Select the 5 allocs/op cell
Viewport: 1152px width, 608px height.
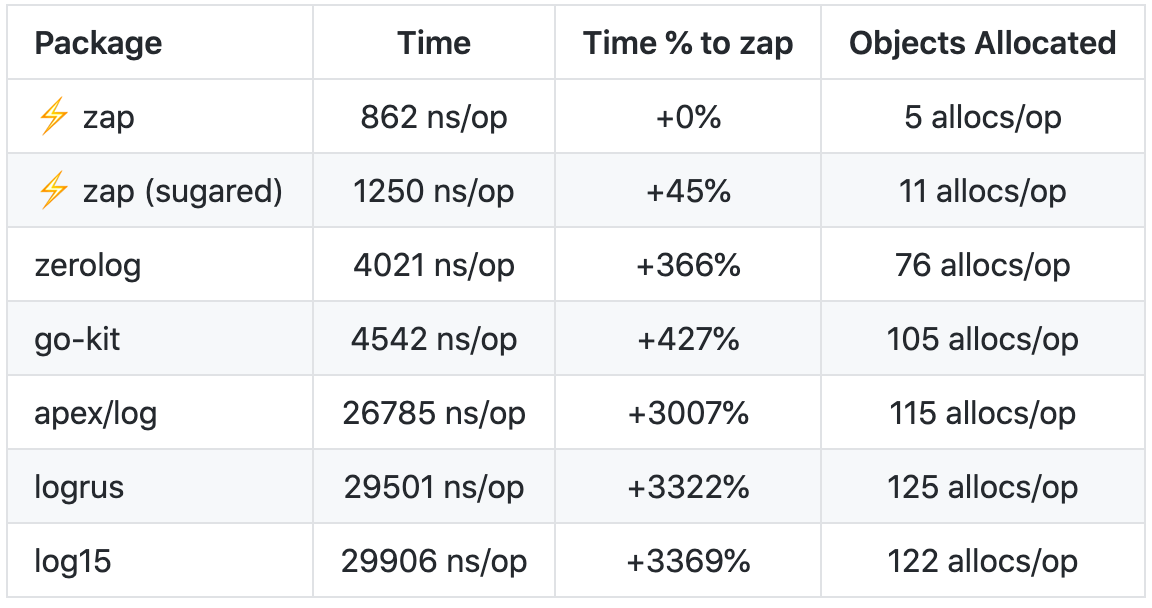point(982,118)
